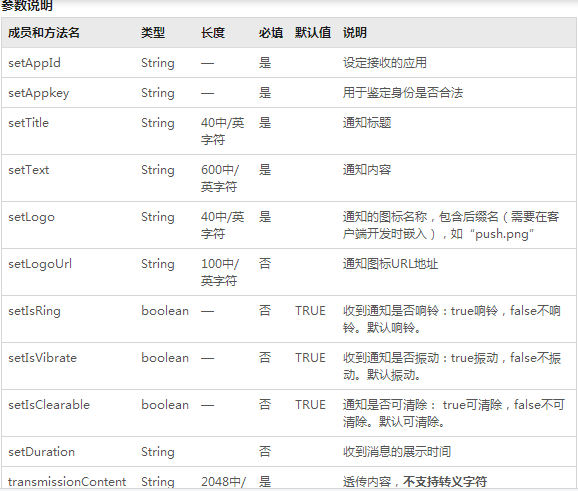Select the setDuration method name
This screenshot has height=491, width=578.
41,452
